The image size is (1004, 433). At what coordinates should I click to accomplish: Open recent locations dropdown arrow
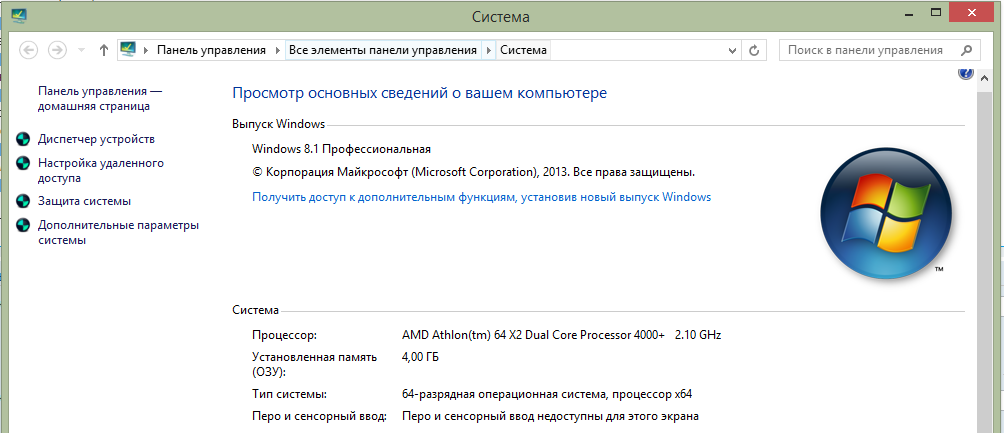click(81, 50)
